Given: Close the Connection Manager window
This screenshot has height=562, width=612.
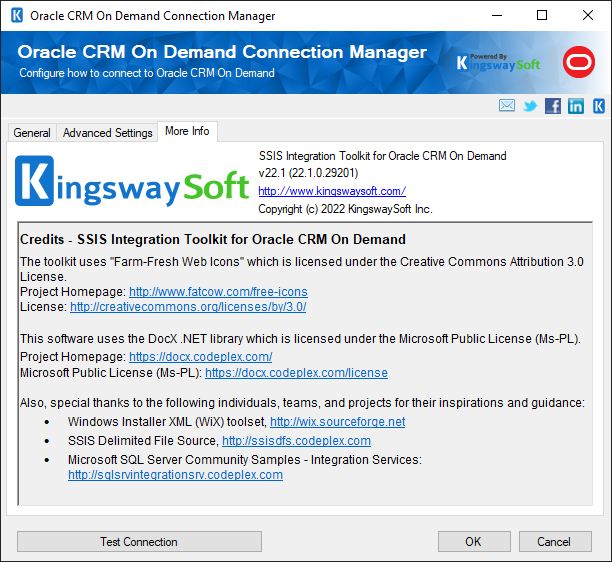Looking at the screenshot, I should coord(588,16).
